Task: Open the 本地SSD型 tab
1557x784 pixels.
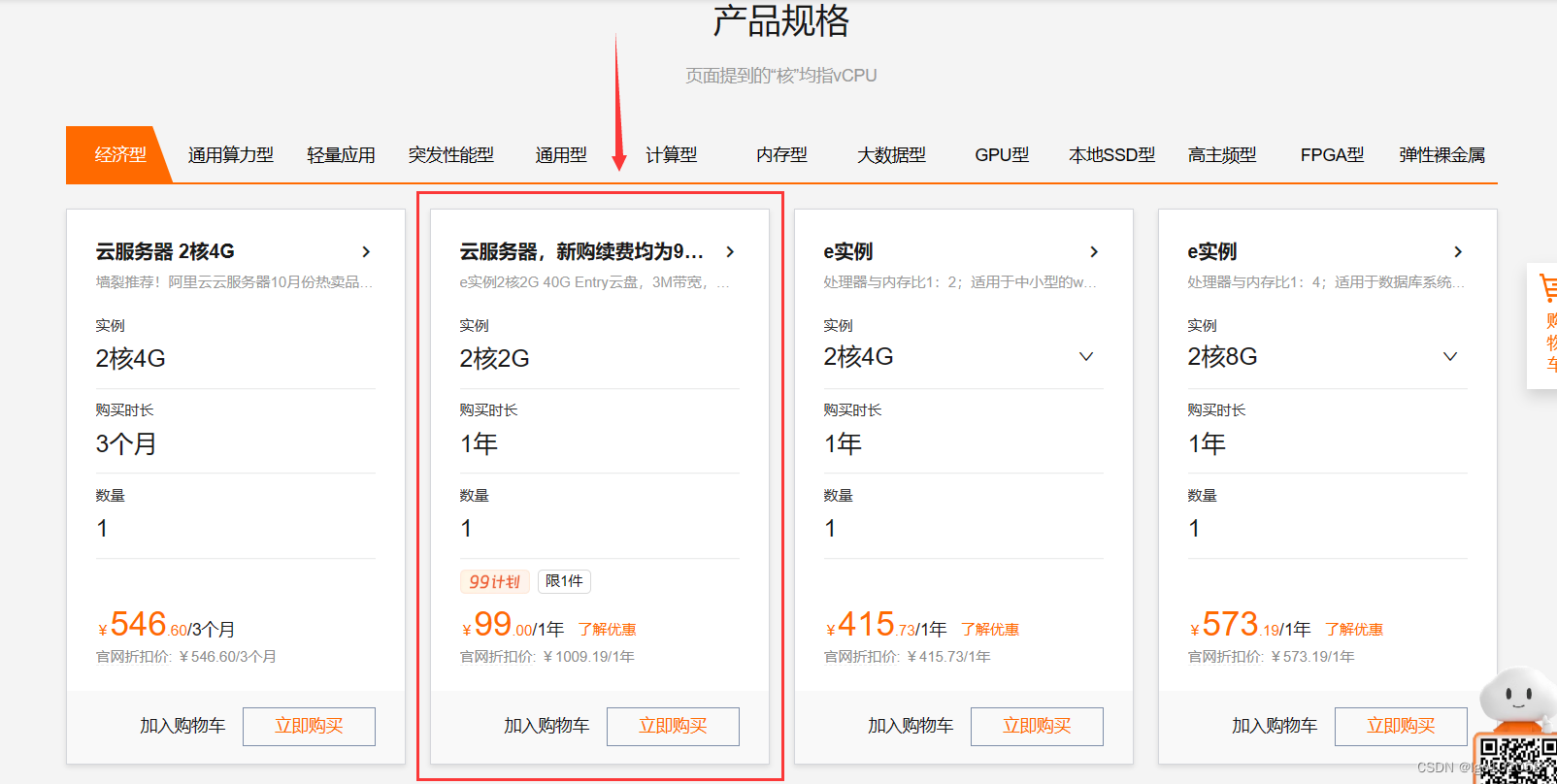Action: pos(1111,155)
